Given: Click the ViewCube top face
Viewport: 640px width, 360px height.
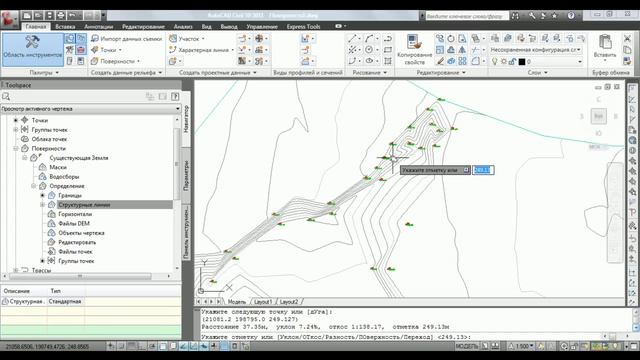Looking at the screenshot, I should tap(598, 116).
